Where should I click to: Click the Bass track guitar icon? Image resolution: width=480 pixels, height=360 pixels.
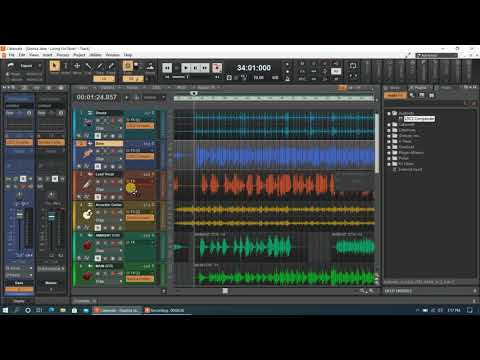[87, 154]
